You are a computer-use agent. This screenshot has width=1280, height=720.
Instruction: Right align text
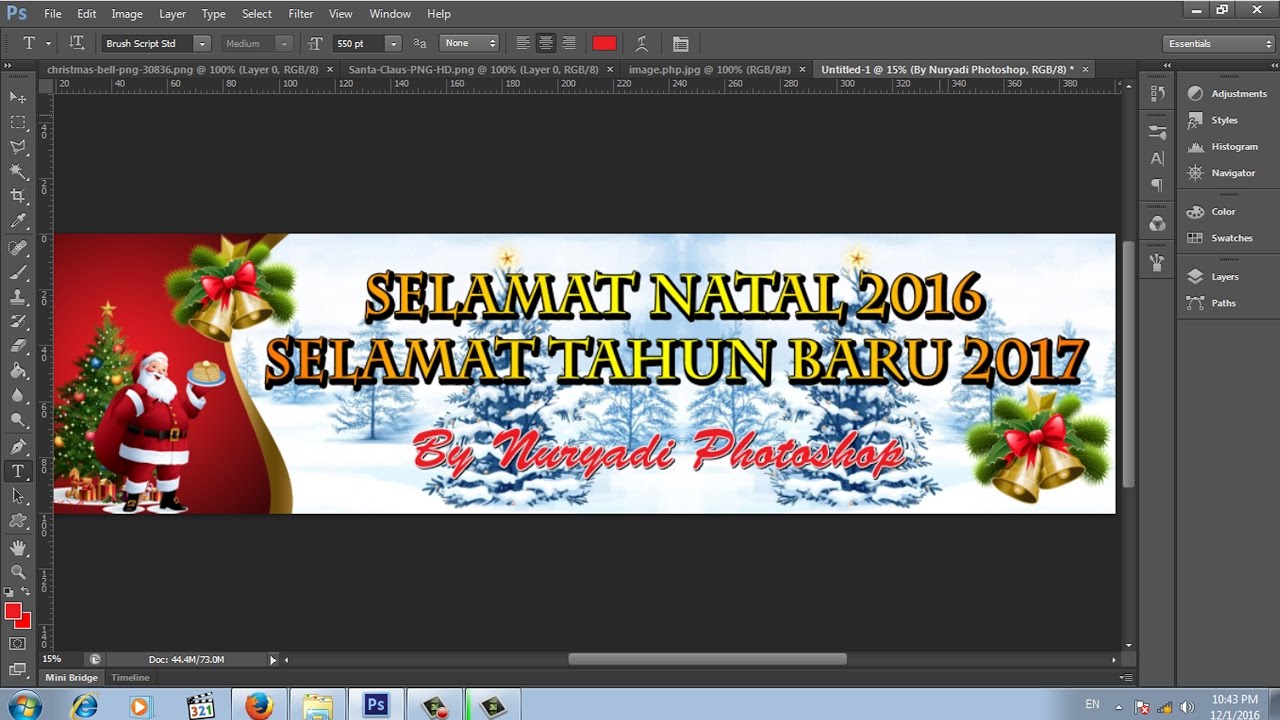[569, 43]
